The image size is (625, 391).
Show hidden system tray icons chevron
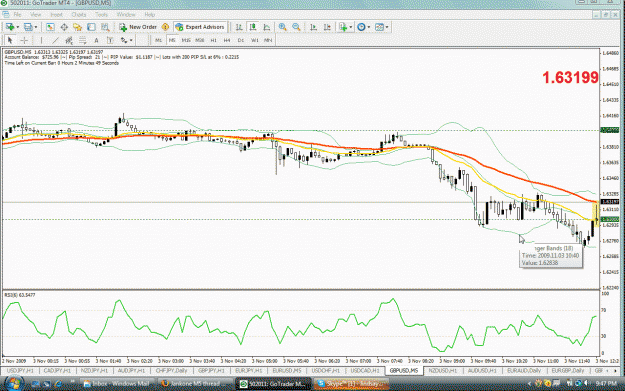click(529, 384)
